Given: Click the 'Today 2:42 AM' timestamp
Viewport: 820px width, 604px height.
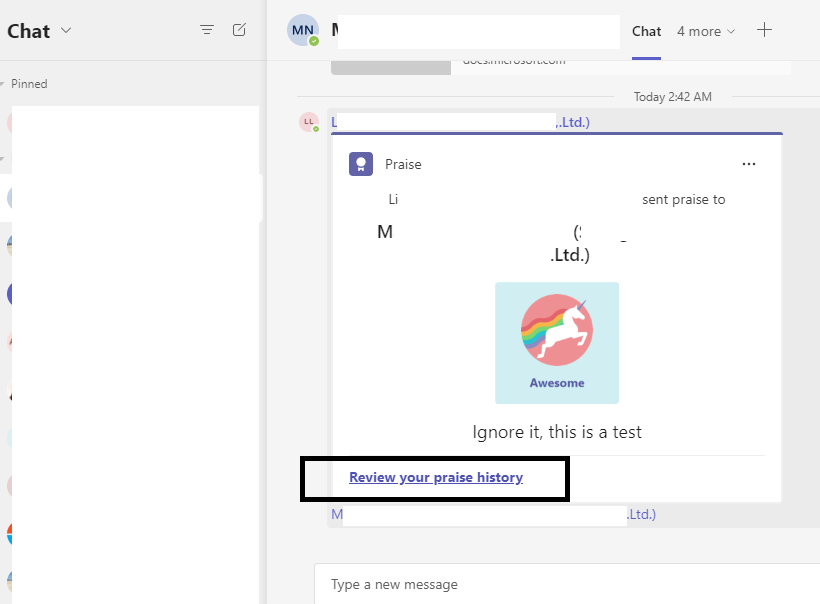Looking at the screenshot, I should [x=673, y=97].
